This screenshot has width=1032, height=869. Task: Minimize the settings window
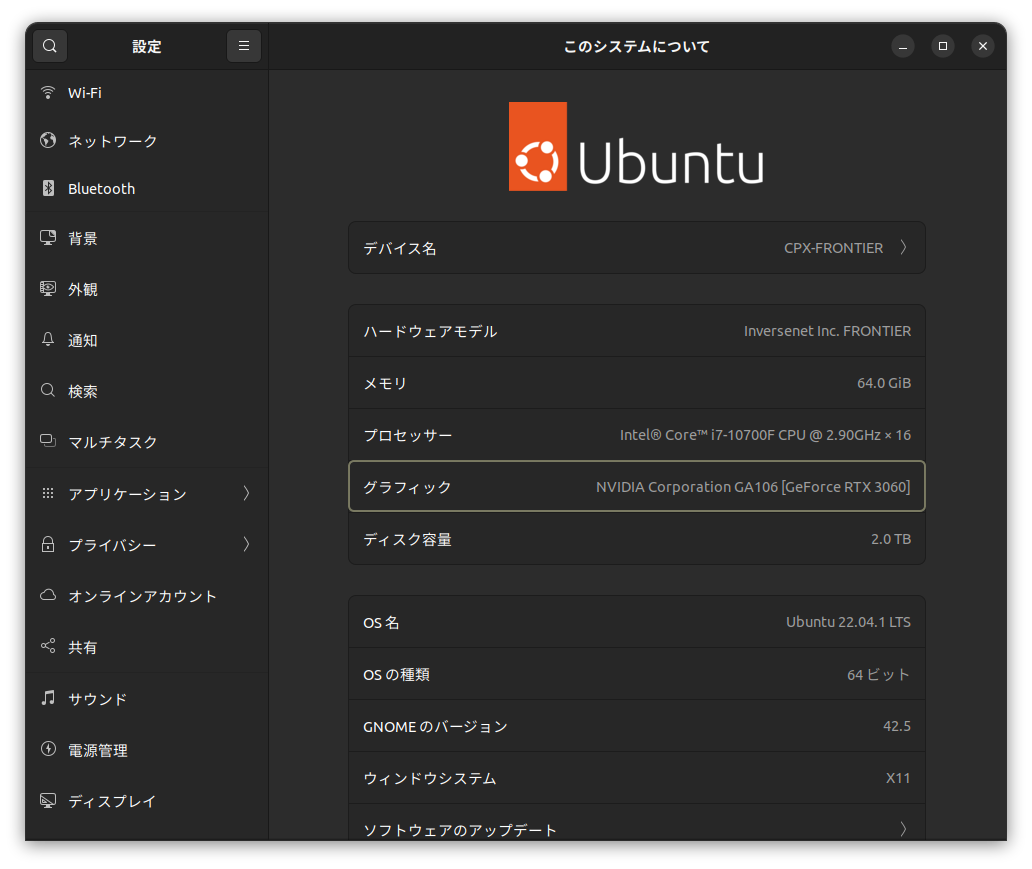(x=902, y=46)
